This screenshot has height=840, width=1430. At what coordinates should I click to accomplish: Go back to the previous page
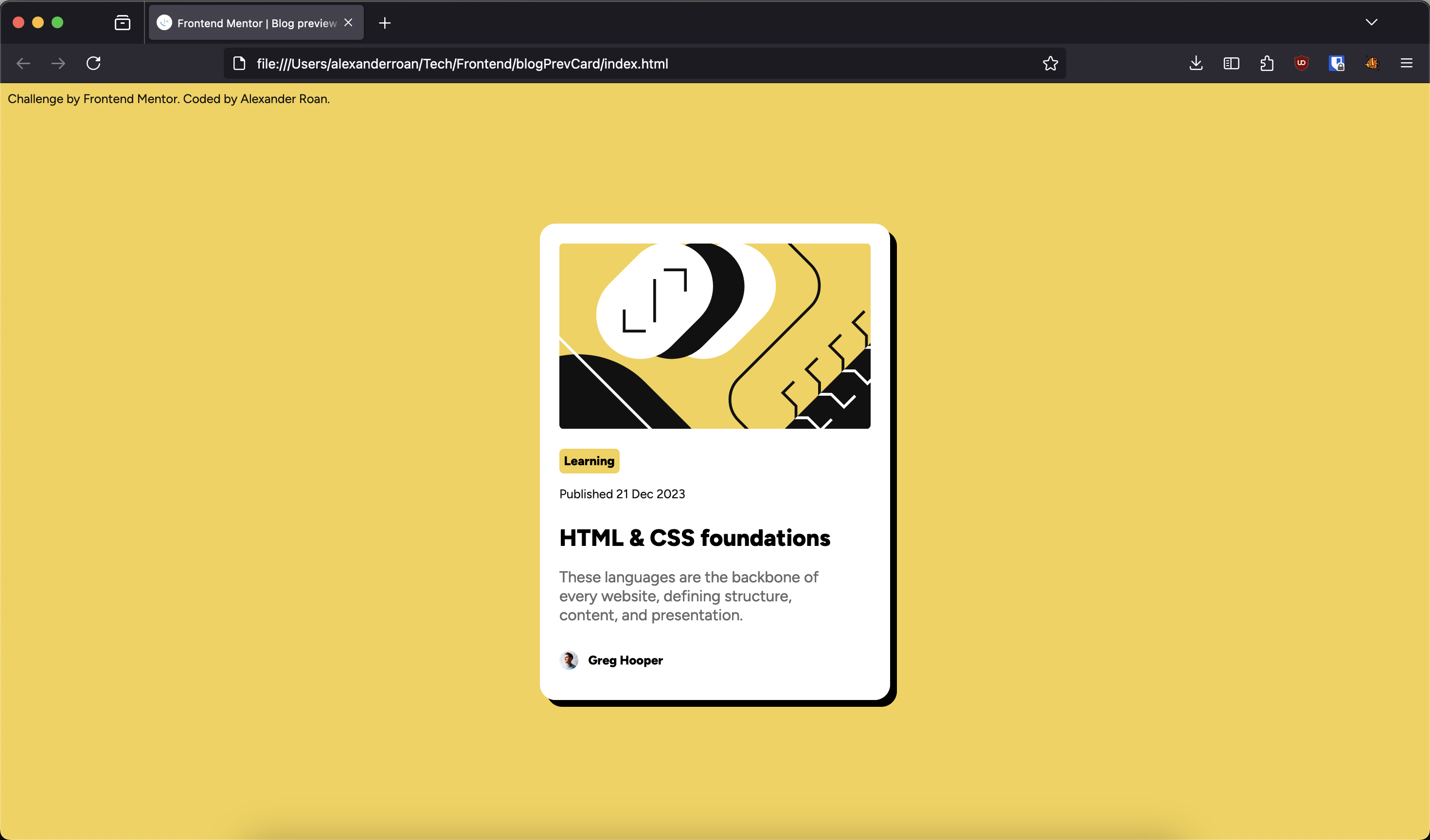click(23, 63)
